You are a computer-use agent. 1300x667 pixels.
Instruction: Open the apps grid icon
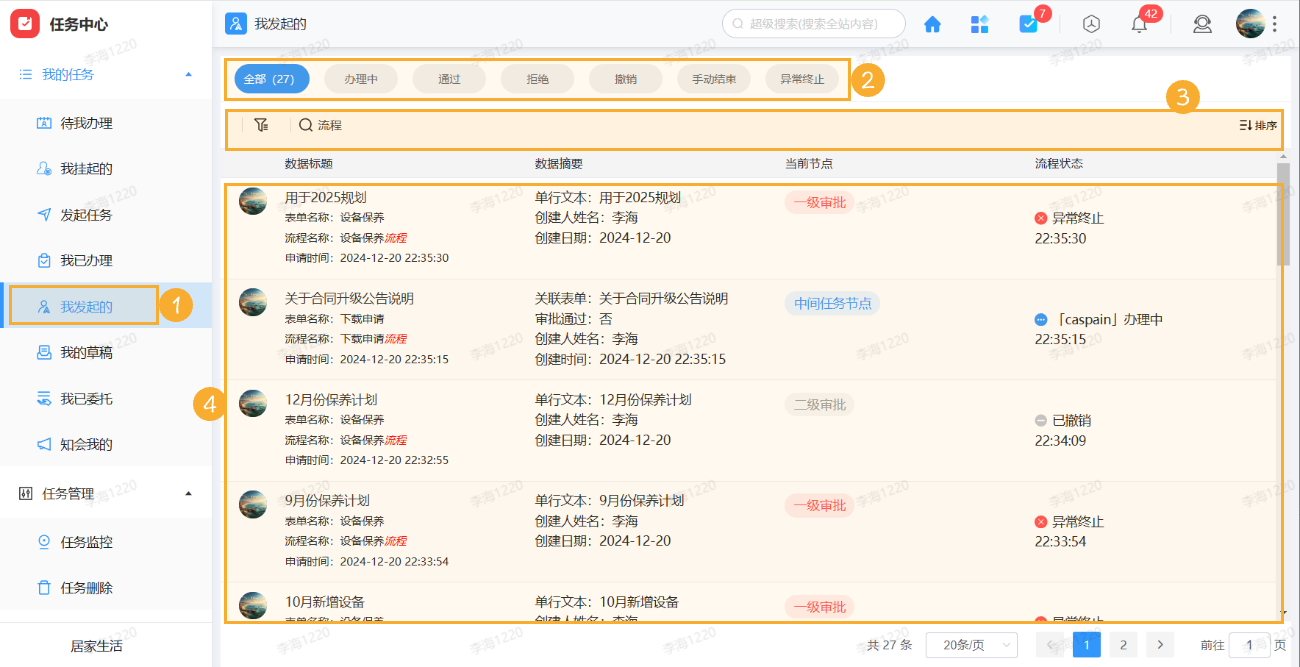click(x=979, y=23)
